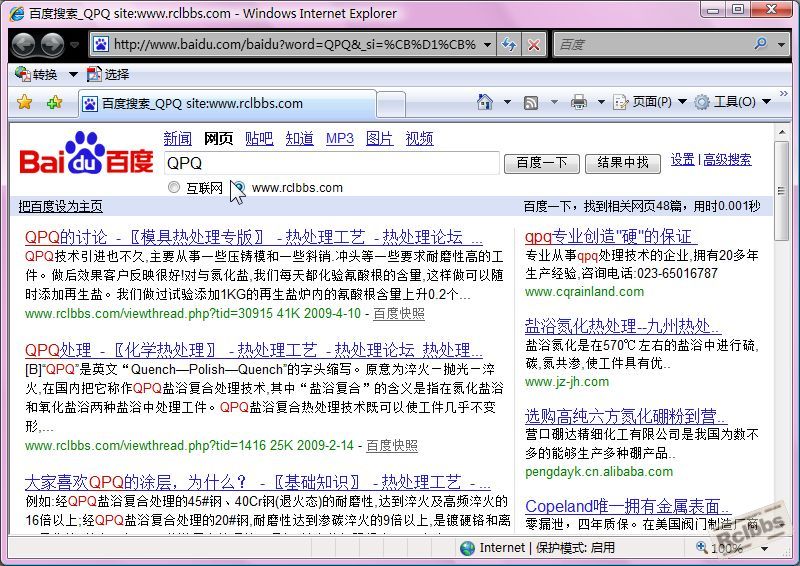Viewport: 800px width, 566px height.
Task: Expand the address bar URL history dropdown
Action: [x=487, y=45]
